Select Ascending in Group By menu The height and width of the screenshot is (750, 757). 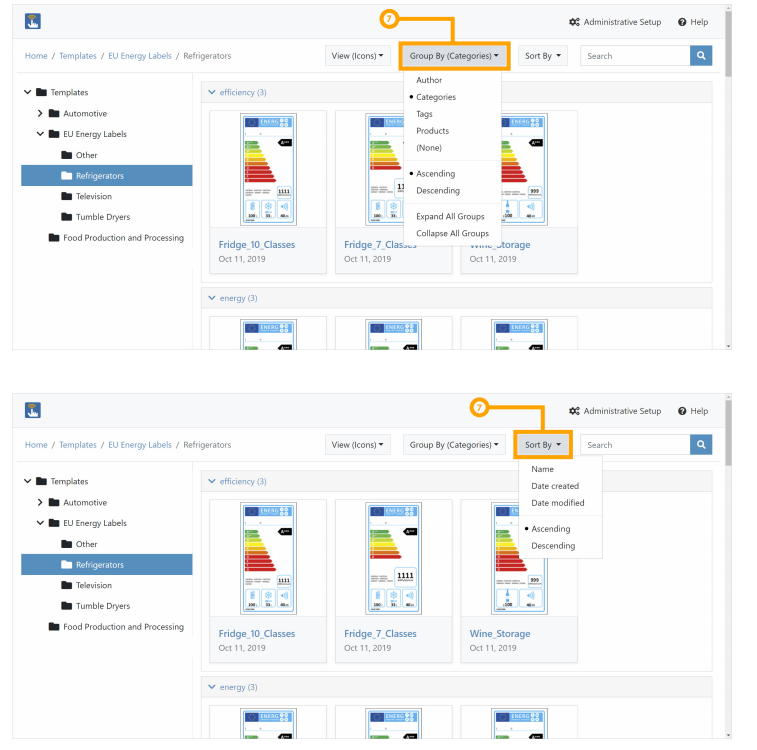(435, 174)
